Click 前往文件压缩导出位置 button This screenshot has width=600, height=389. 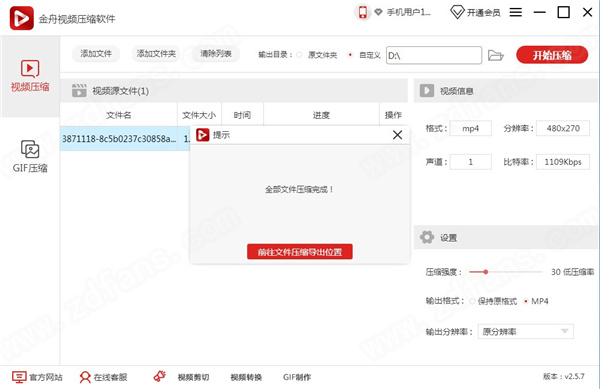pos(300,252)
